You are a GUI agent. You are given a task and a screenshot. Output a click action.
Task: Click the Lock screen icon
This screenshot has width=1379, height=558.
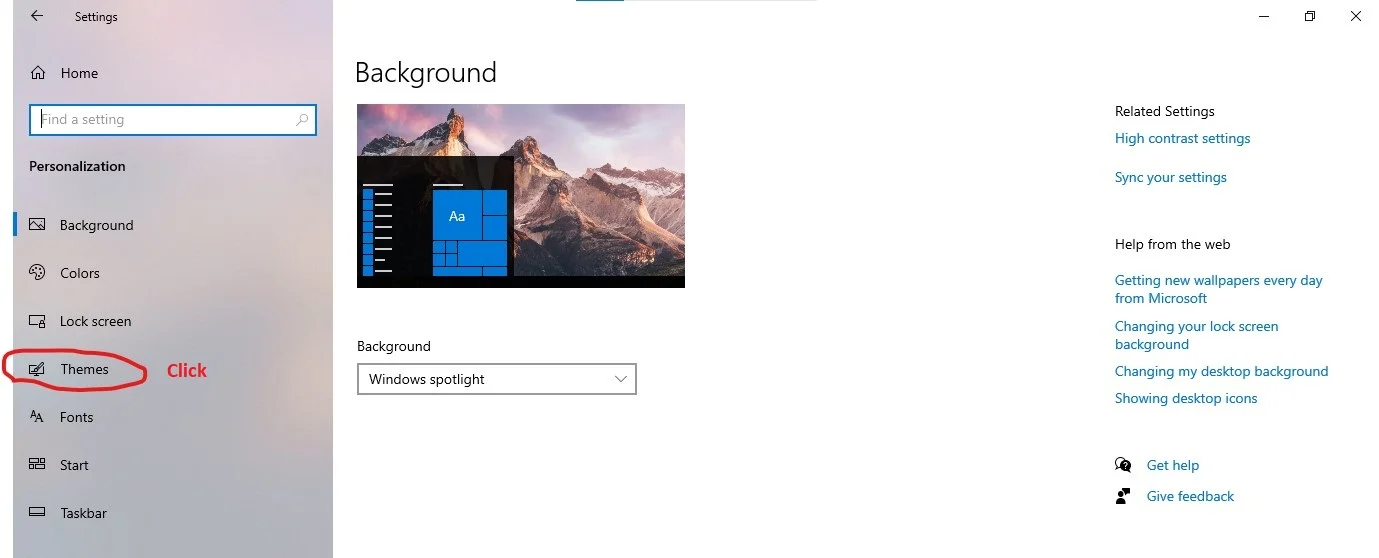pos(37,321)
